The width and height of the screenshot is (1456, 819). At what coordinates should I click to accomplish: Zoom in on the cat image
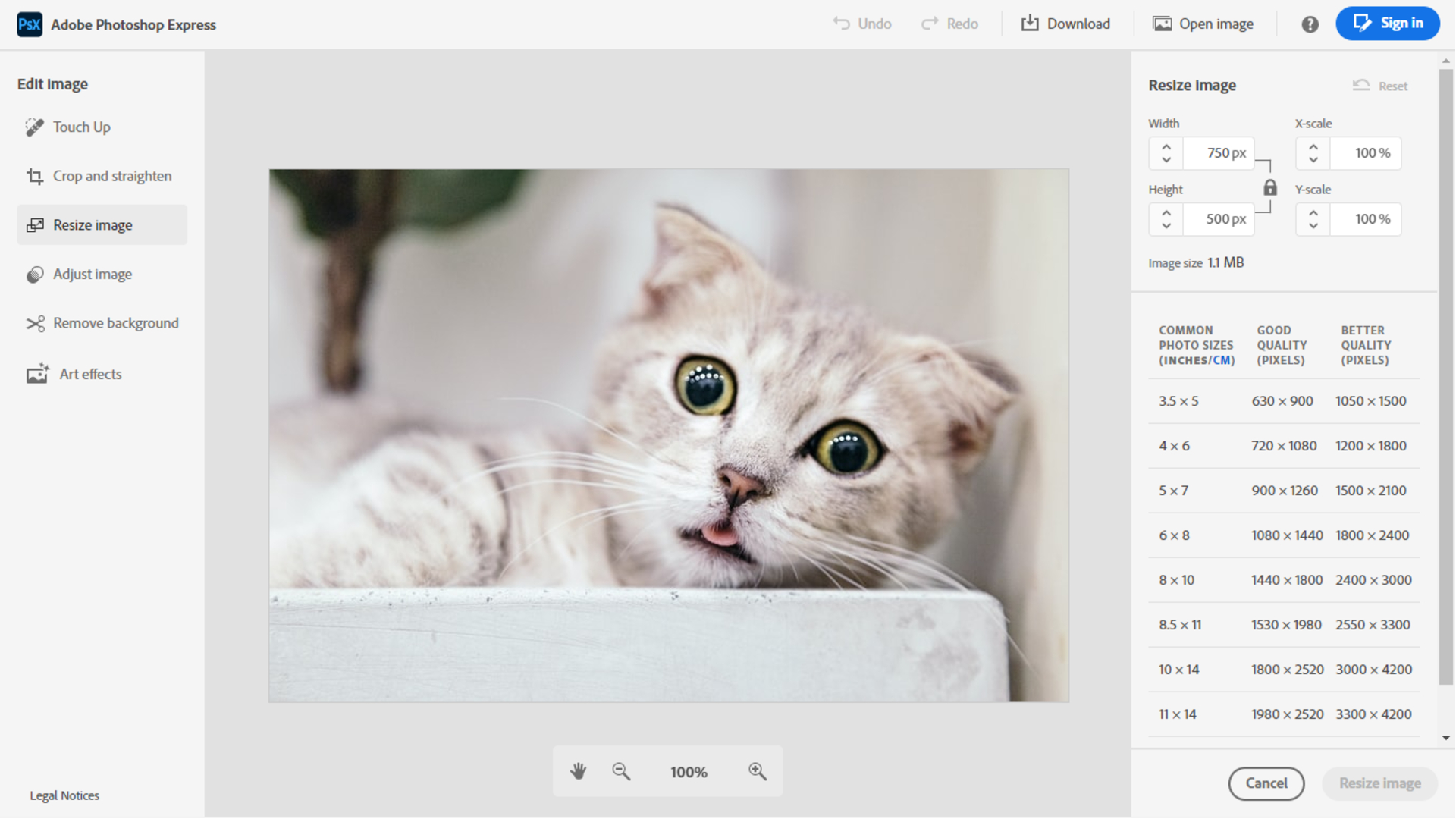point(756,770)
